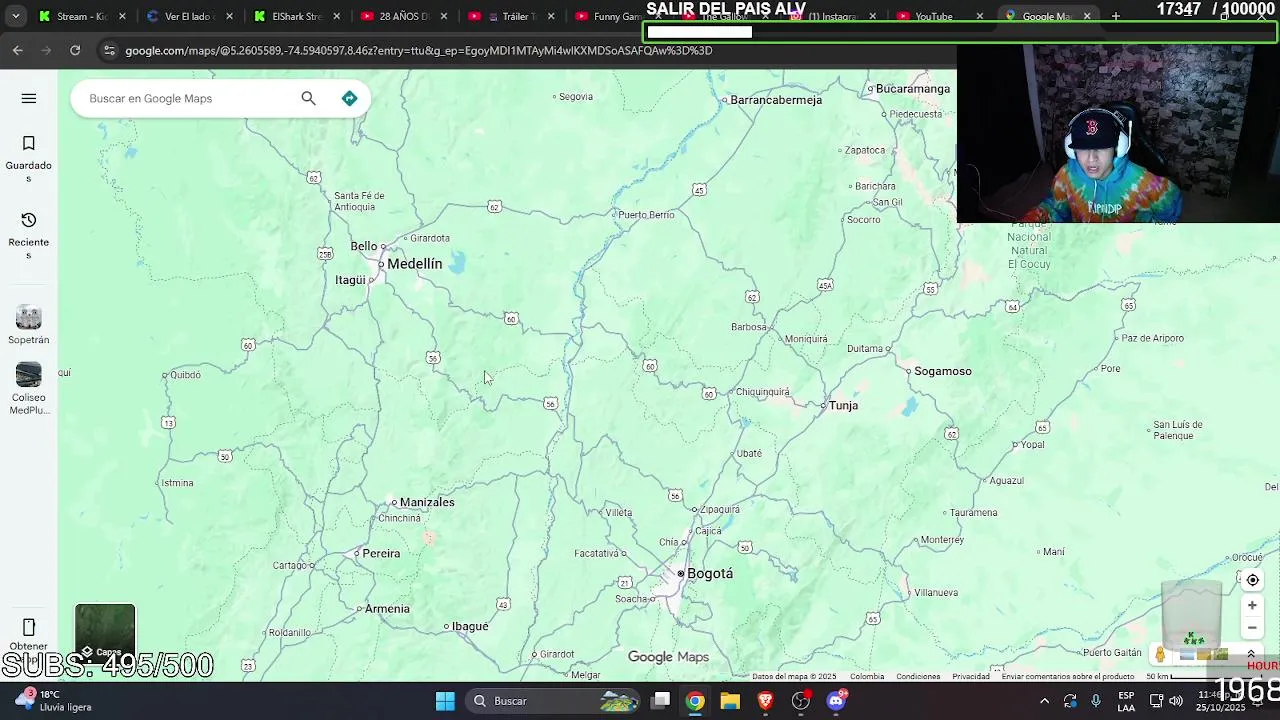Open Brave browser from the taskbar
Viewport: 1280px width, 720px height.
[x=765, y=701]
